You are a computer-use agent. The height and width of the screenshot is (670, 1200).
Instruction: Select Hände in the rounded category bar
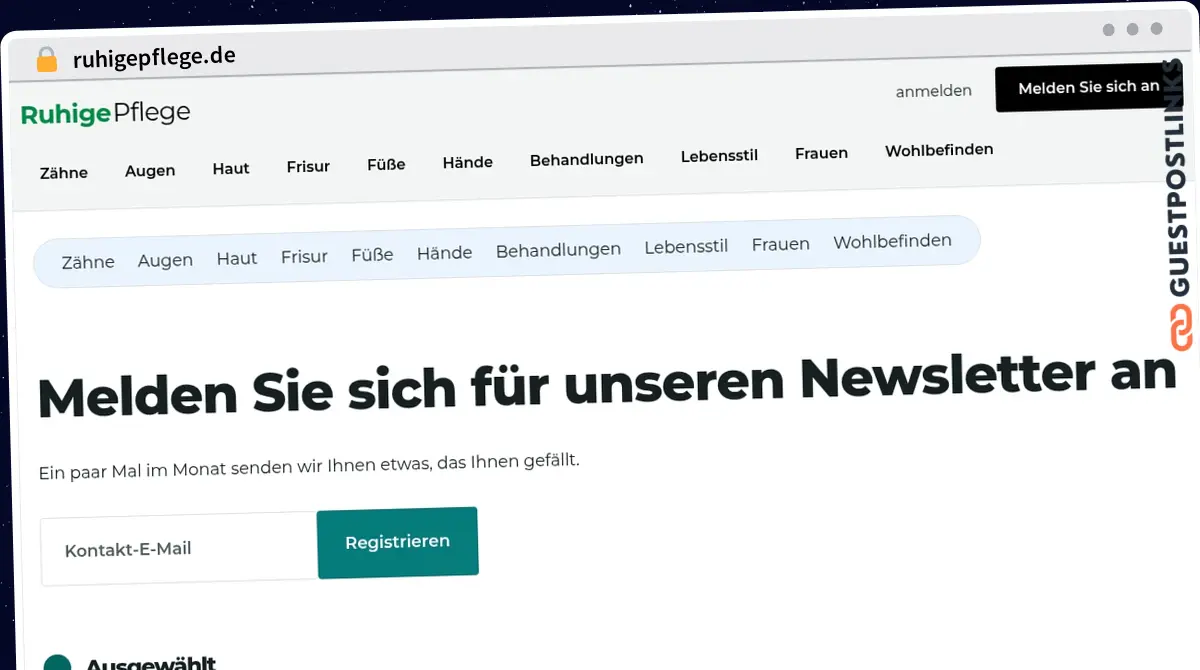[444, 253]
